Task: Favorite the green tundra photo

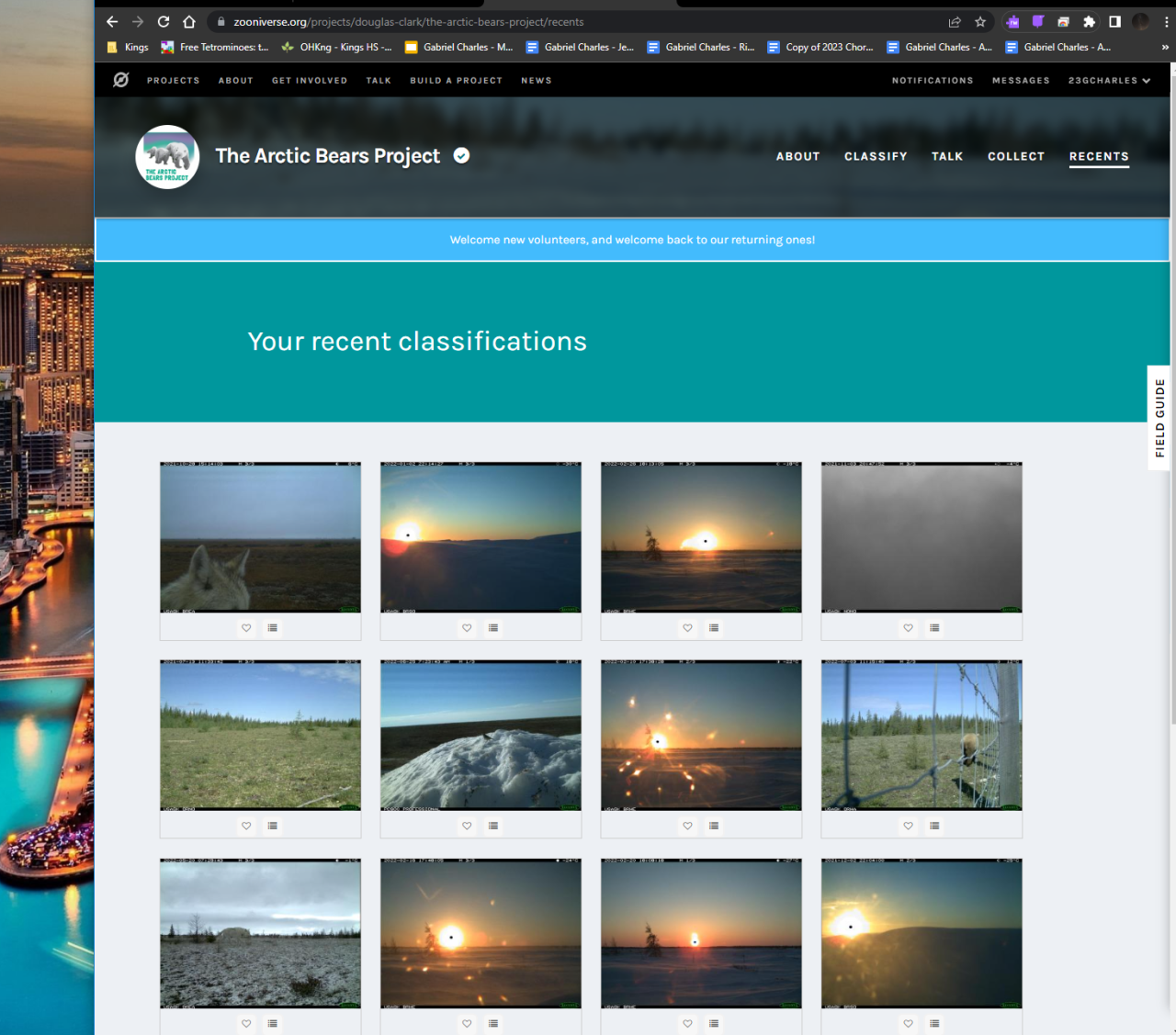Action: (246, 826)
